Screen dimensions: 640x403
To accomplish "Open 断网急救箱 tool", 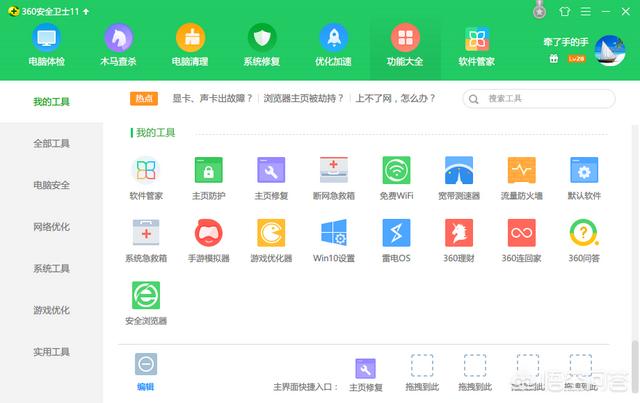I will (333, 178).
